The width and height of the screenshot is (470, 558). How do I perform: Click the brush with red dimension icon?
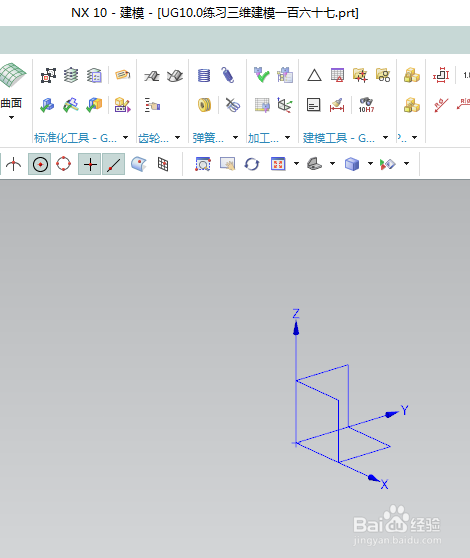[337, 105]
